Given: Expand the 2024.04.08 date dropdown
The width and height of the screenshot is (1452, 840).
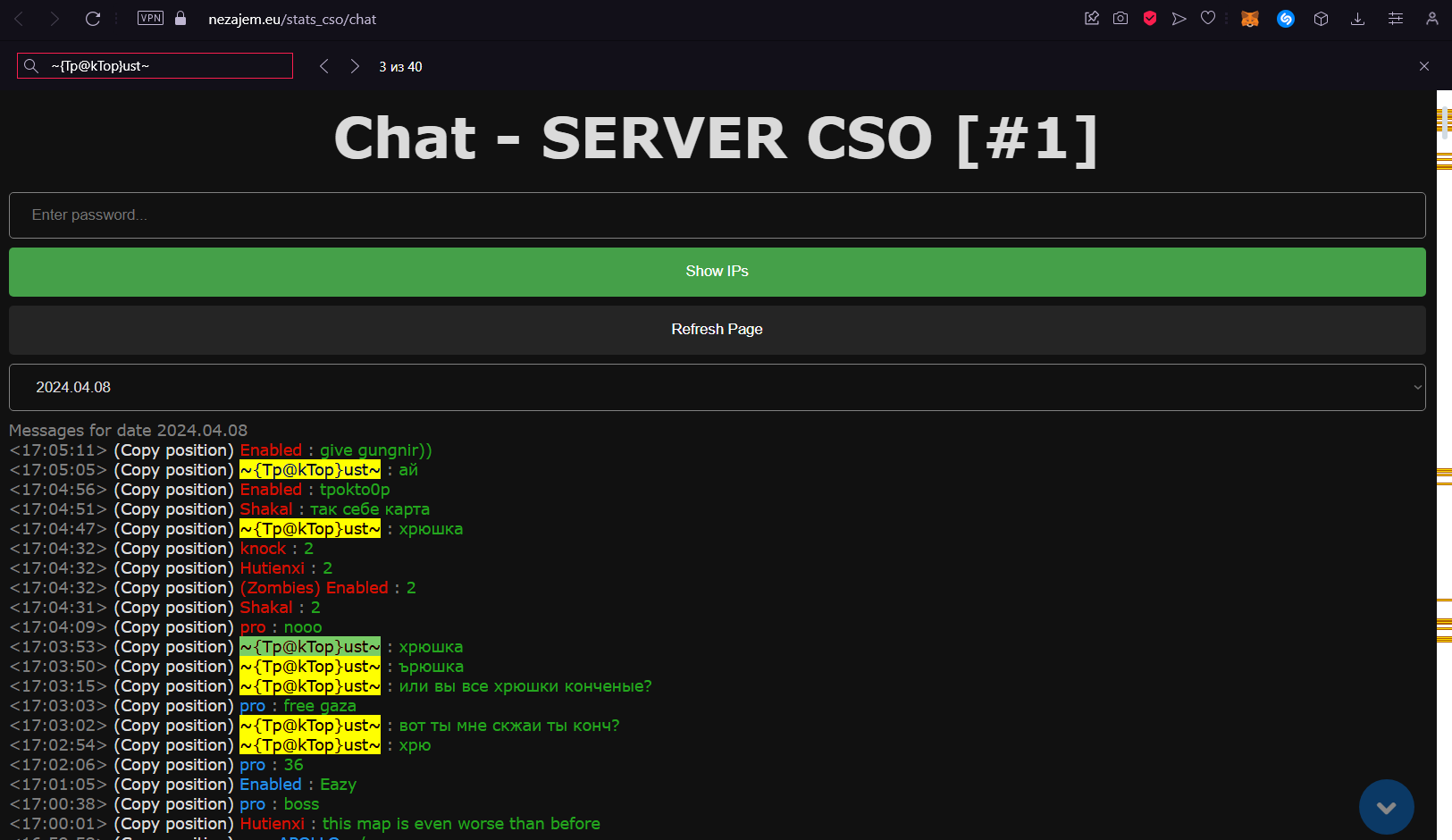Looking at the screenshot, I should tap(717, 388).
